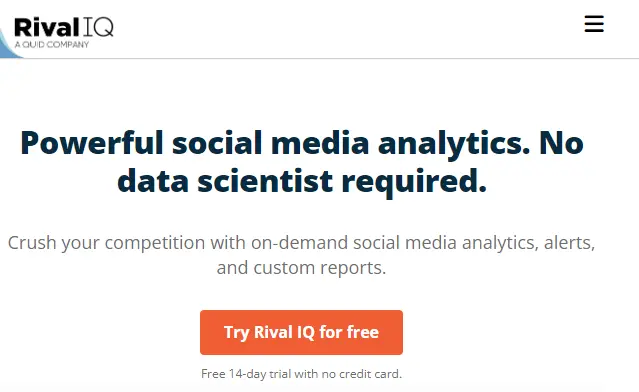Start trial via 'Try Rival IQ for free'
Image resolution: width=639 pixels, height=392 pixels.
click(301, 332)
